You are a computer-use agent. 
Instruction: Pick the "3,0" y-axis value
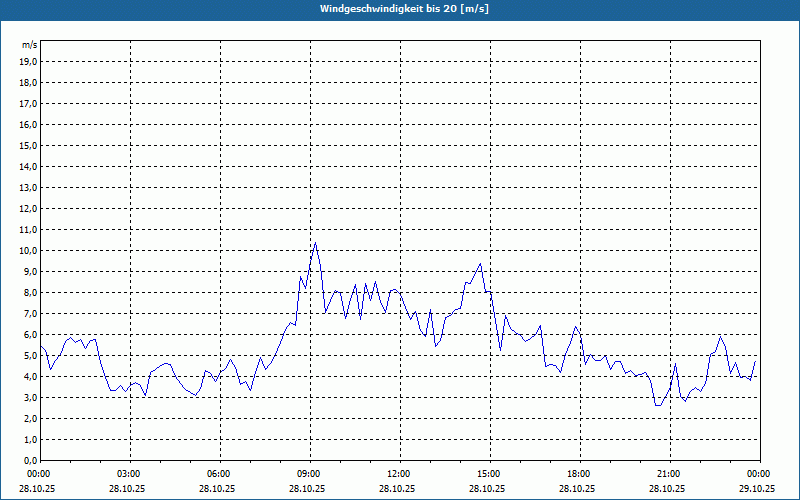click(x=31, y=397)
